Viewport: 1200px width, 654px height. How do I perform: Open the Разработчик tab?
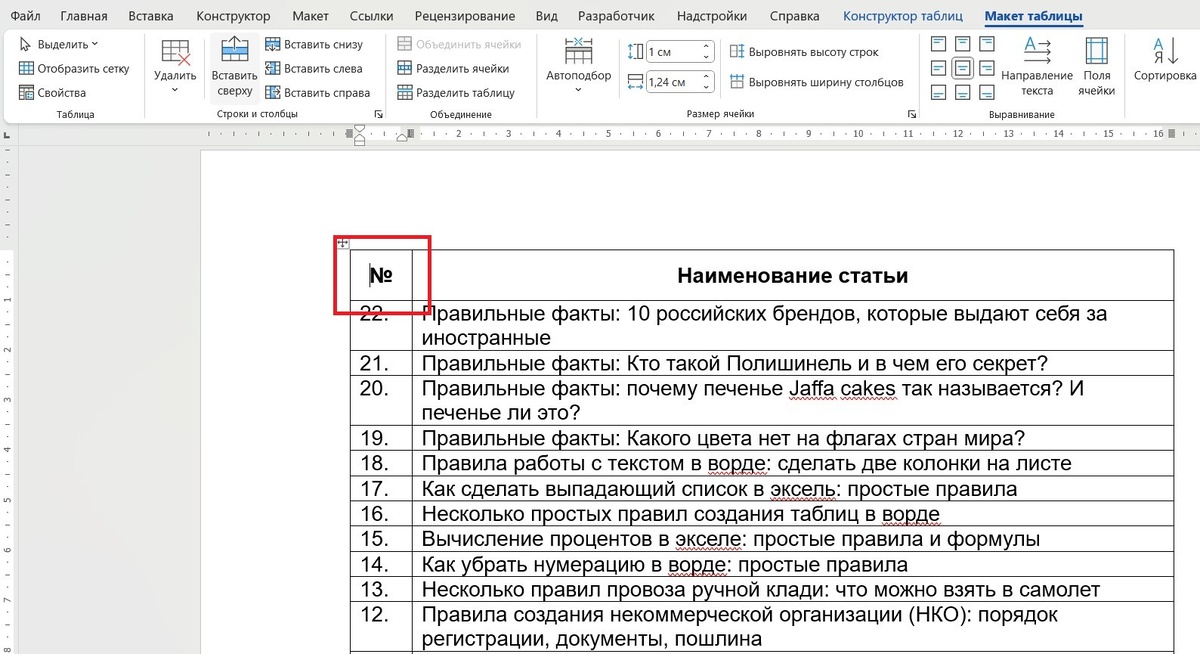(615, 16)
